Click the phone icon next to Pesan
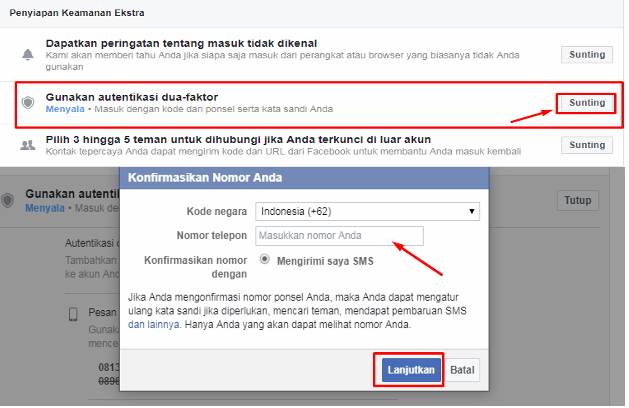The height and width of the screenshot is (408, 629). pos(73,315)
